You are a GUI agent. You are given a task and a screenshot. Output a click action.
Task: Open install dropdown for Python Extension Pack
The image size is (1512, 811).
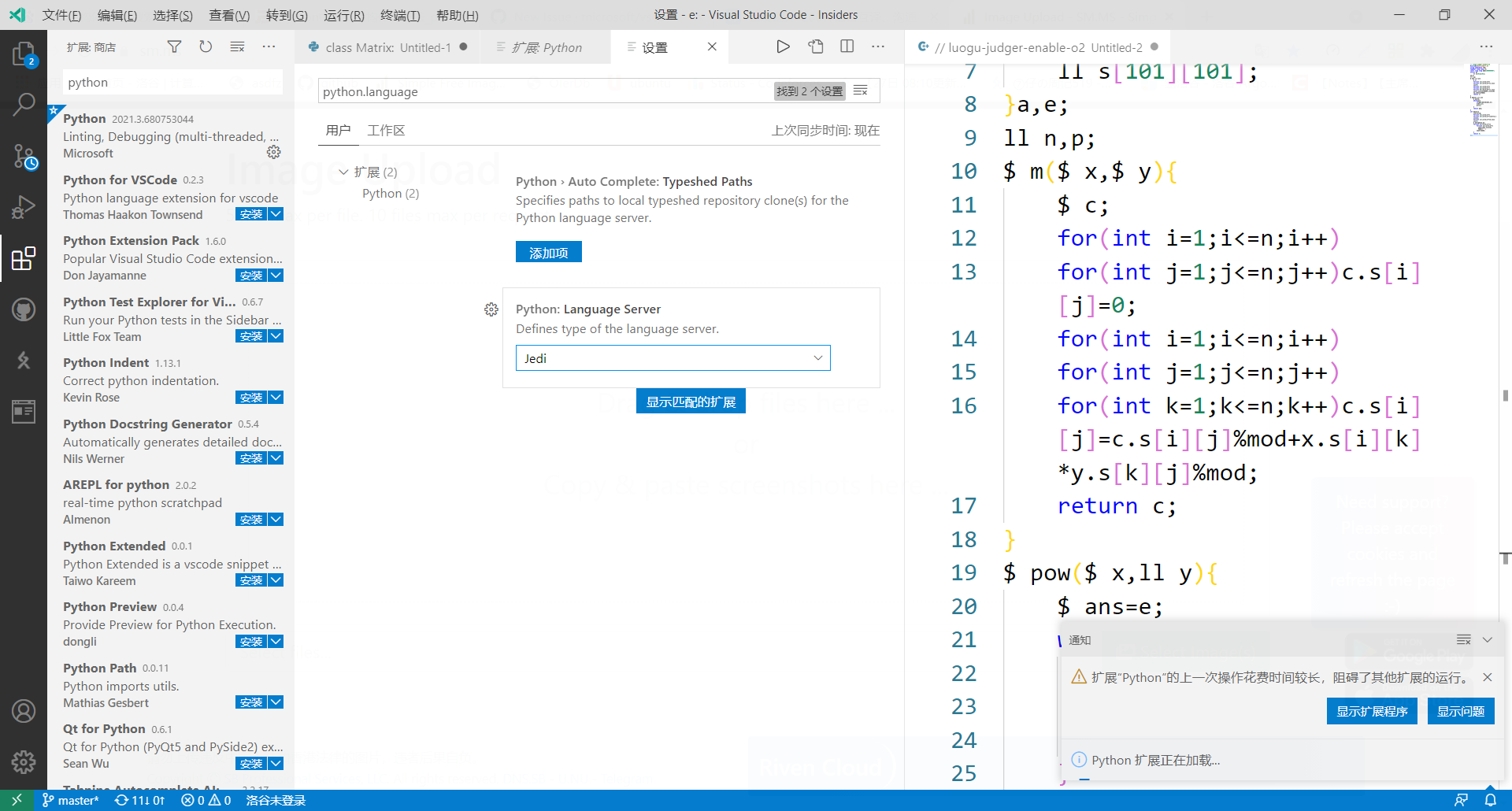(276, 276)
